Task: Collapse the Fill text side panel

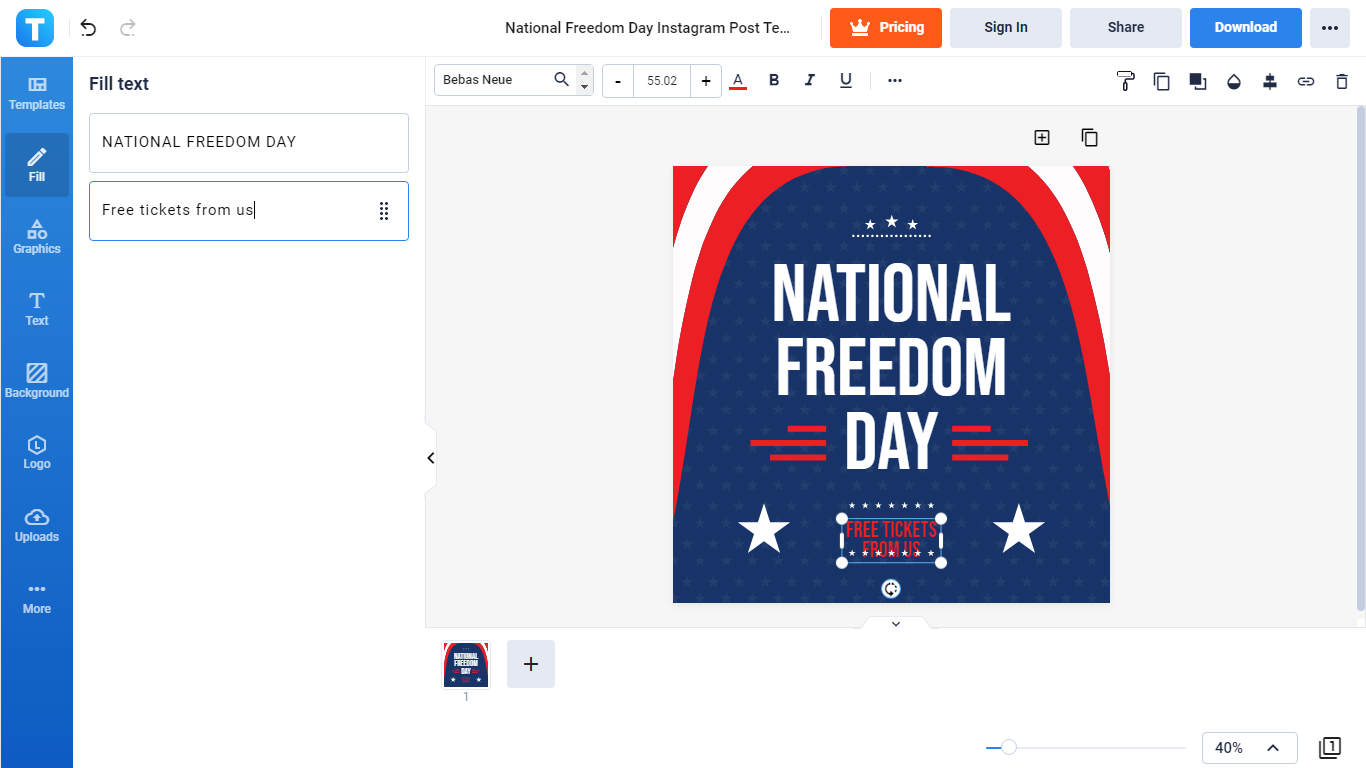Action: click(x=431, y=458)
